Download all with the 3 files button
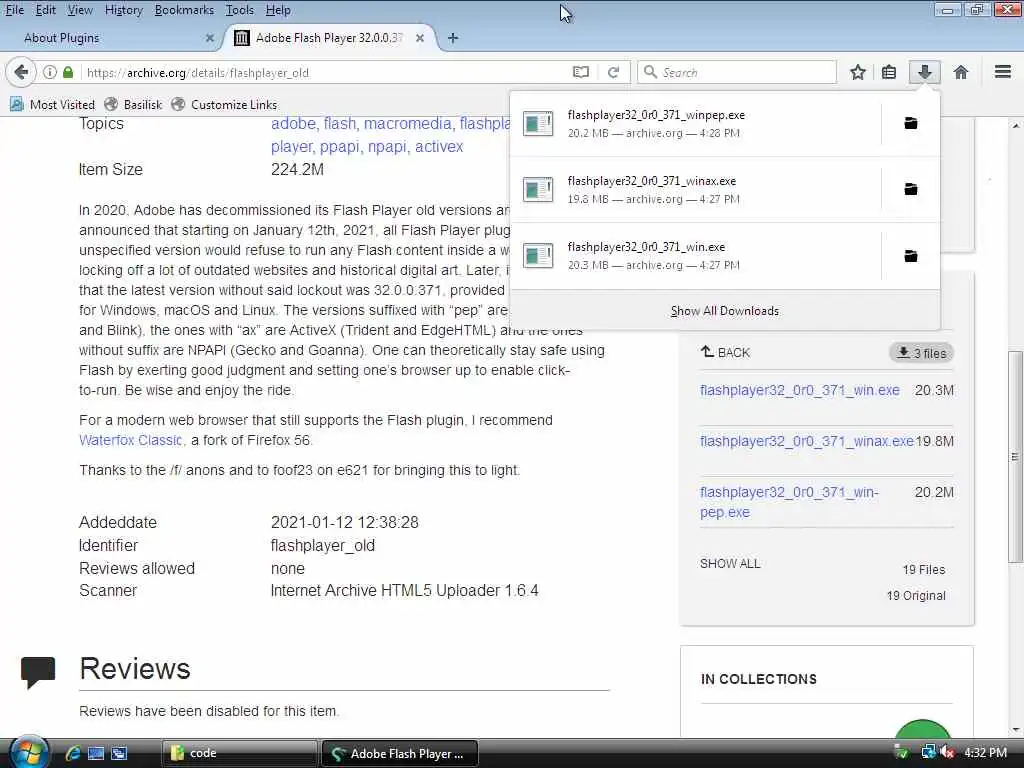The height and width of the screenshot is (768, 1024). pyautogui.click(x=921, y=353)
